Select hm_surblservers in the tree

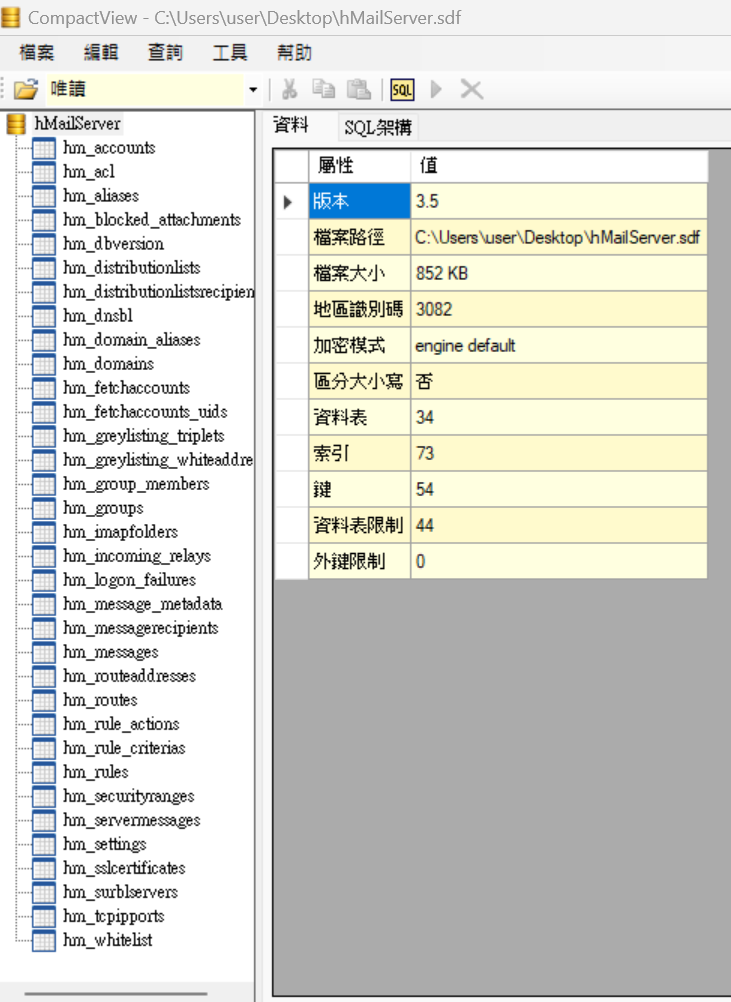click(121, 891)
